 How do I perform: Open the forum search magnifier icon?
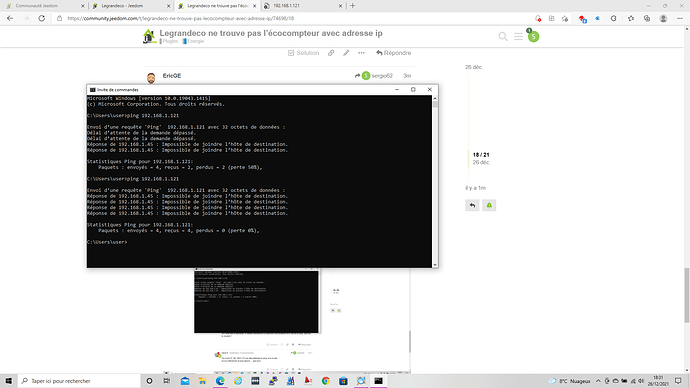pyautogui.click(x=503, y=37)
